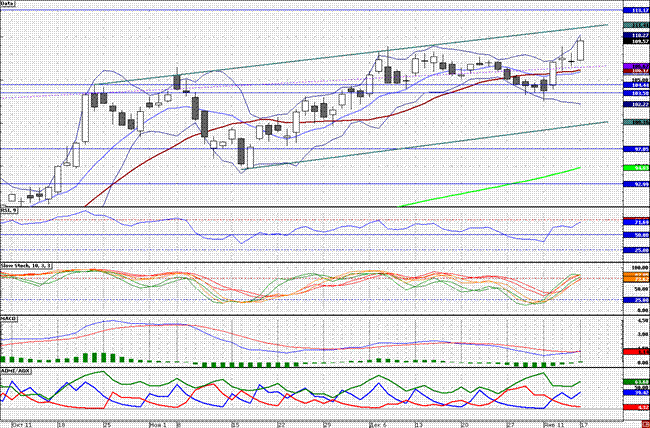Click the RSI, 9 indicator label
This screenshot has width=650, height=428.
point(8,210)
